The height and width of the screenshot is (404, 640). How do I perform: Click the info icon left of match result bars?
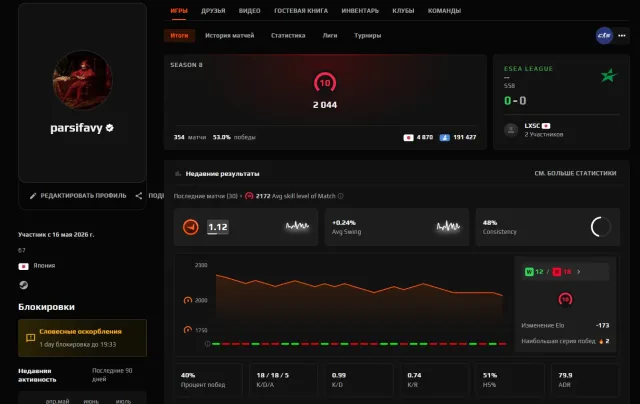(207, 344)
